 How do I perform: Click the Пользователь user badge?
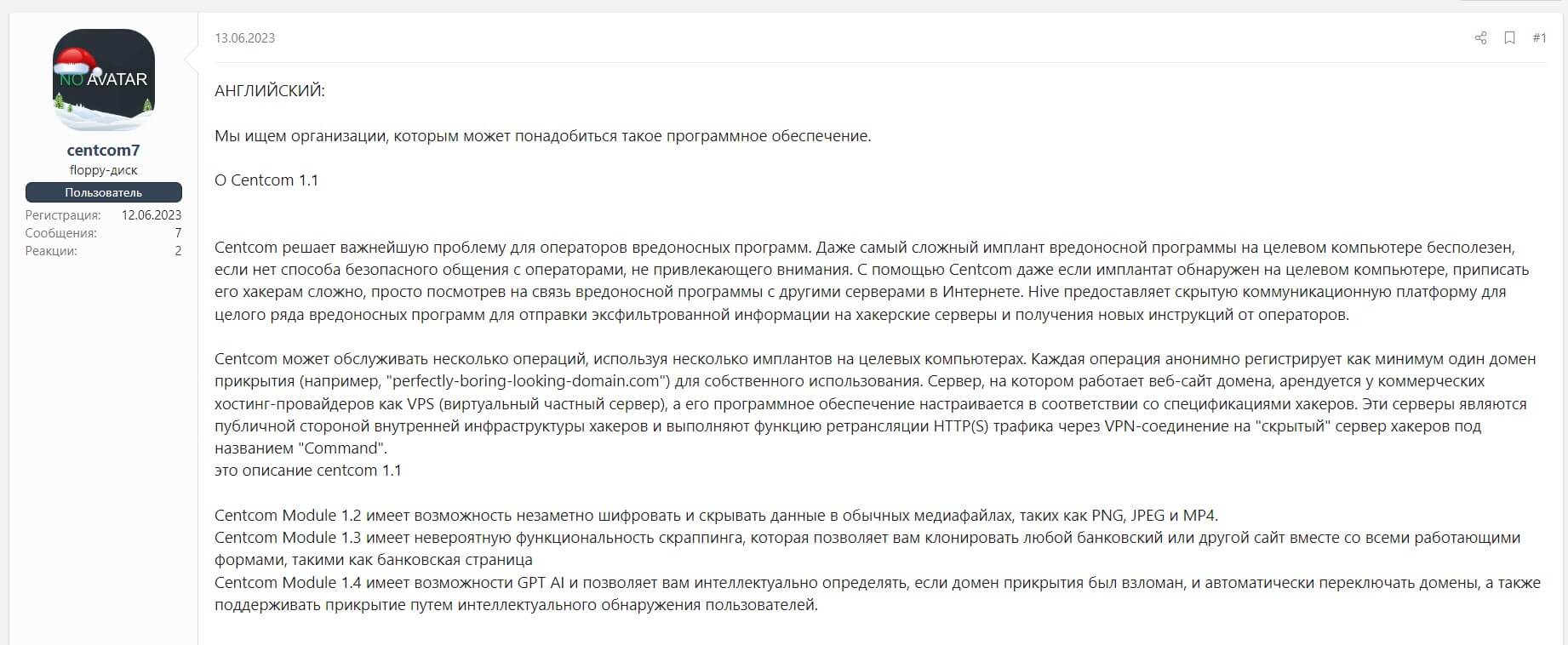[x=103, y=192]
